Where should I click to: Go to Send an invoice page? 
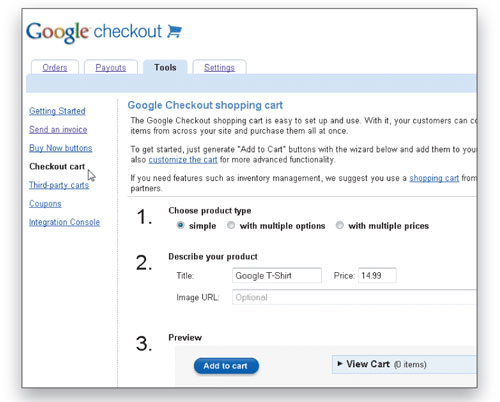pos(58,129)
